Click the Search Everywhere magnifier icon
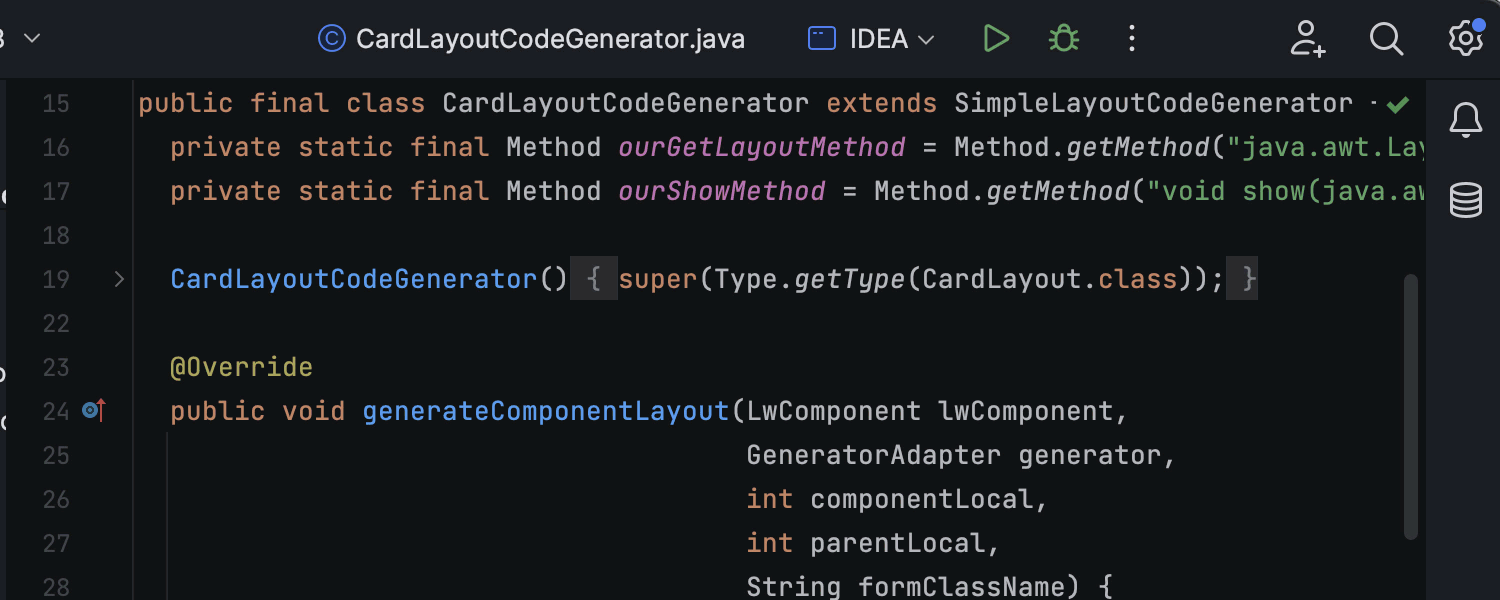The height and width of the screenshot is (600, 1500). tap(1386, 39)
